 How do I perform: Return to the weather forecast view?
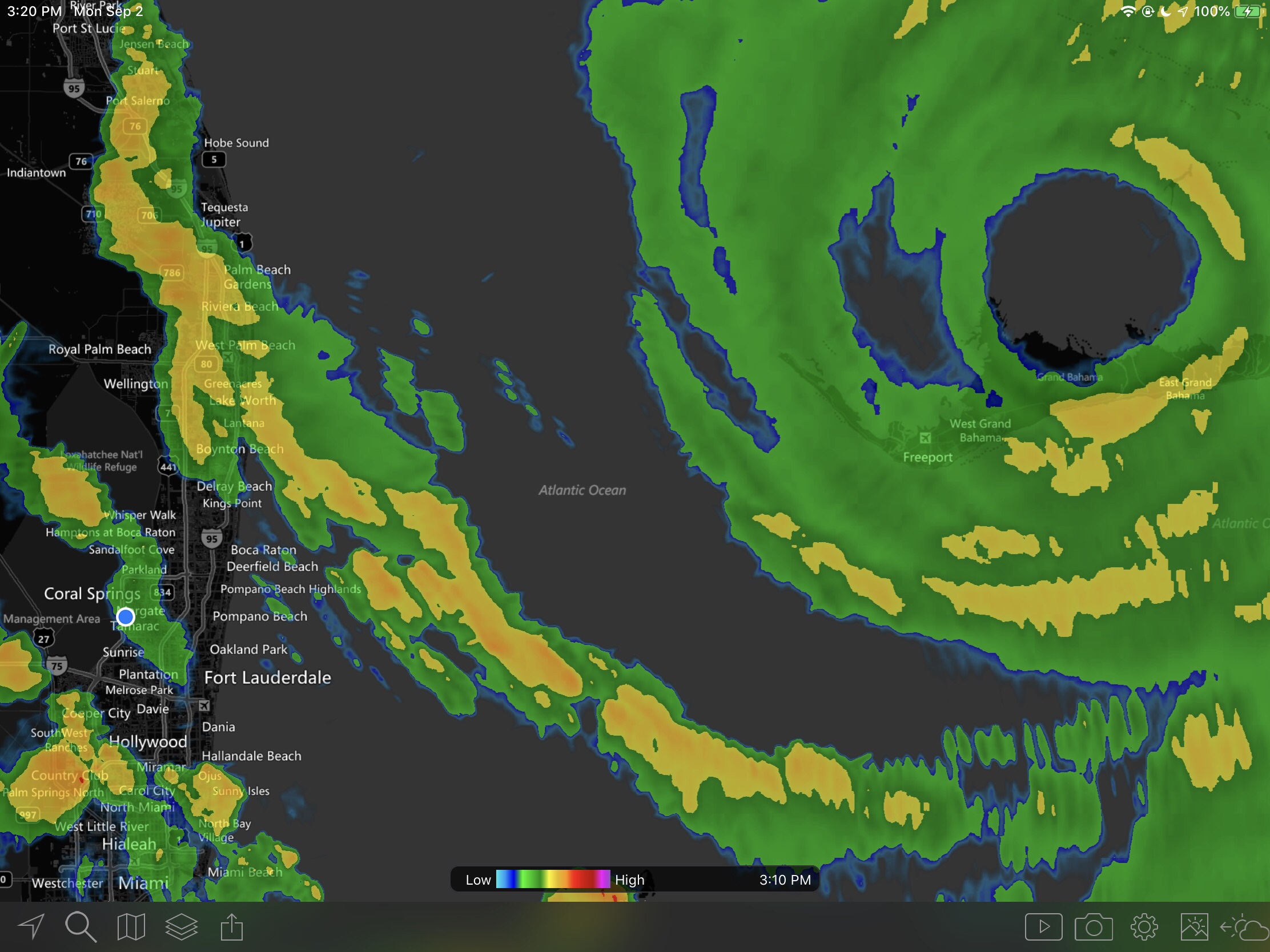1245,926
